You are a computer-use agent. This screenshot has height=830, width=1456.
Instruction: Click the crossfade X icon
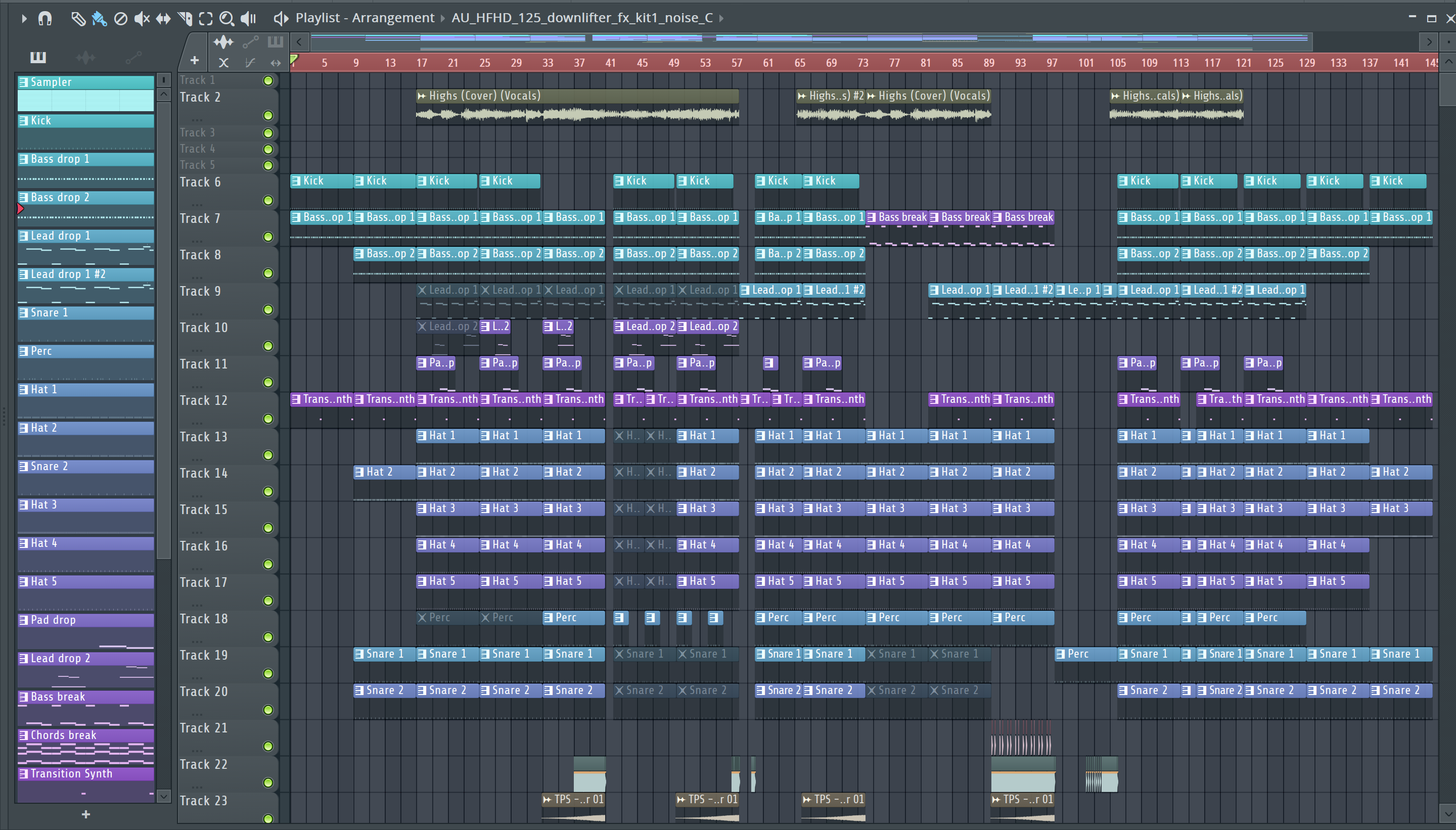[x=223, y=63]
